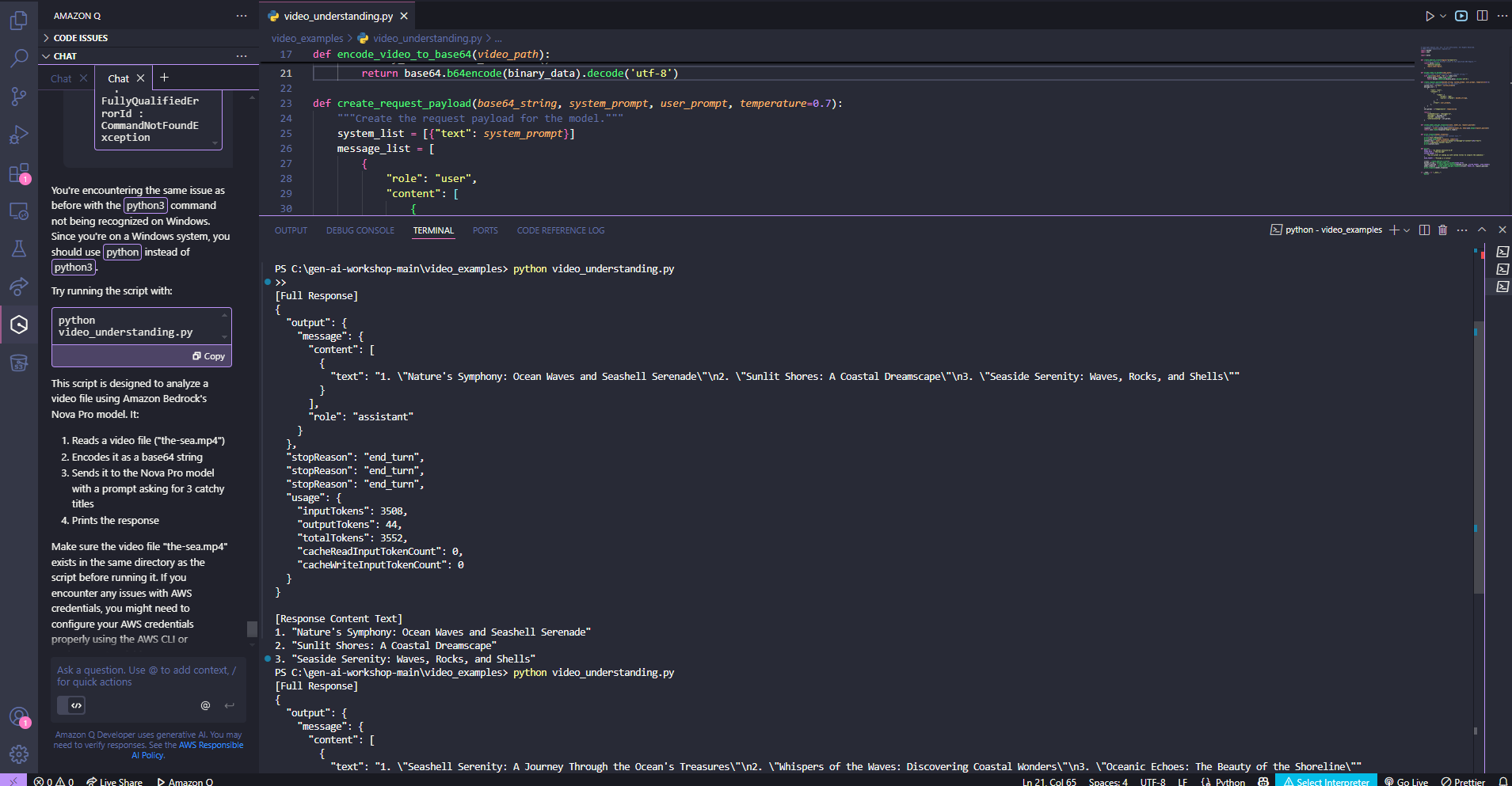Open Run and Debug view
1512x786 pixels.
tap(19, 135)
